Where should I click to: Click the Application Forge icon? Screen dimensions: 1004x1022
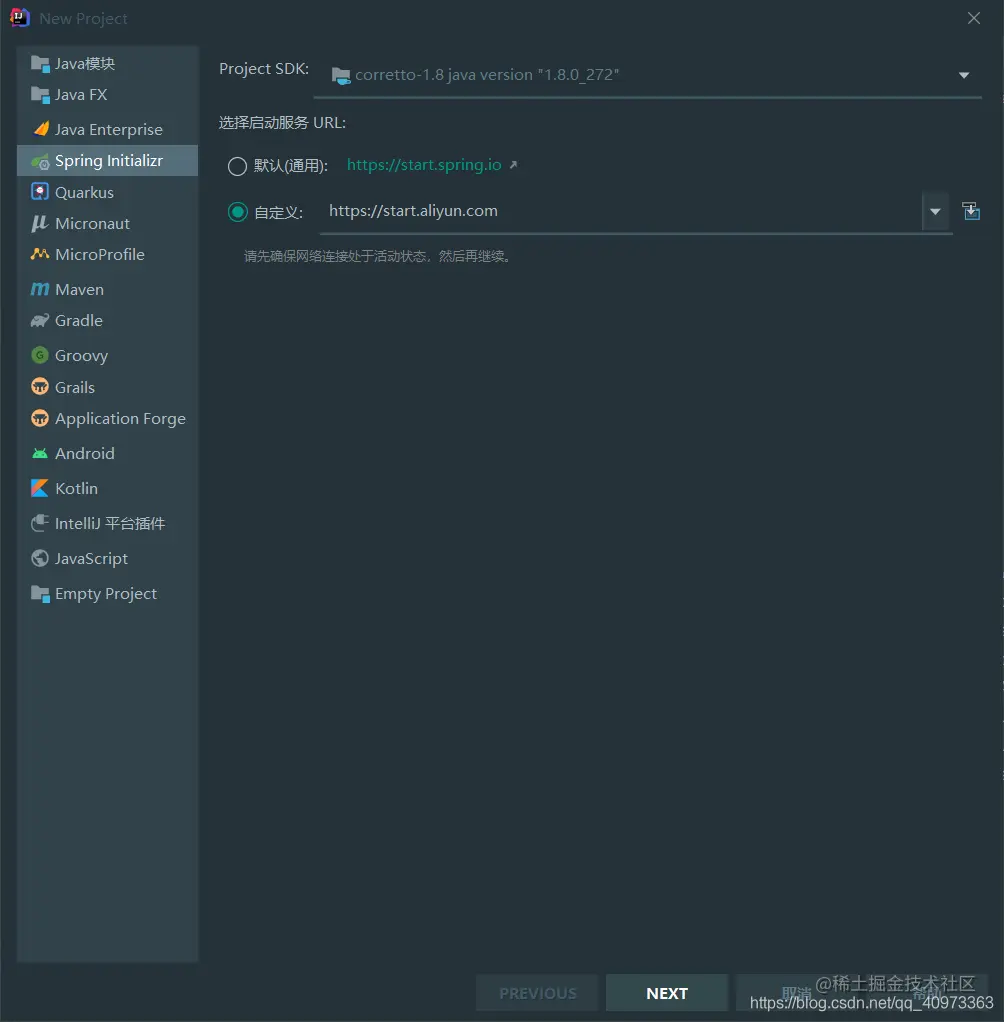coord(40,418)
